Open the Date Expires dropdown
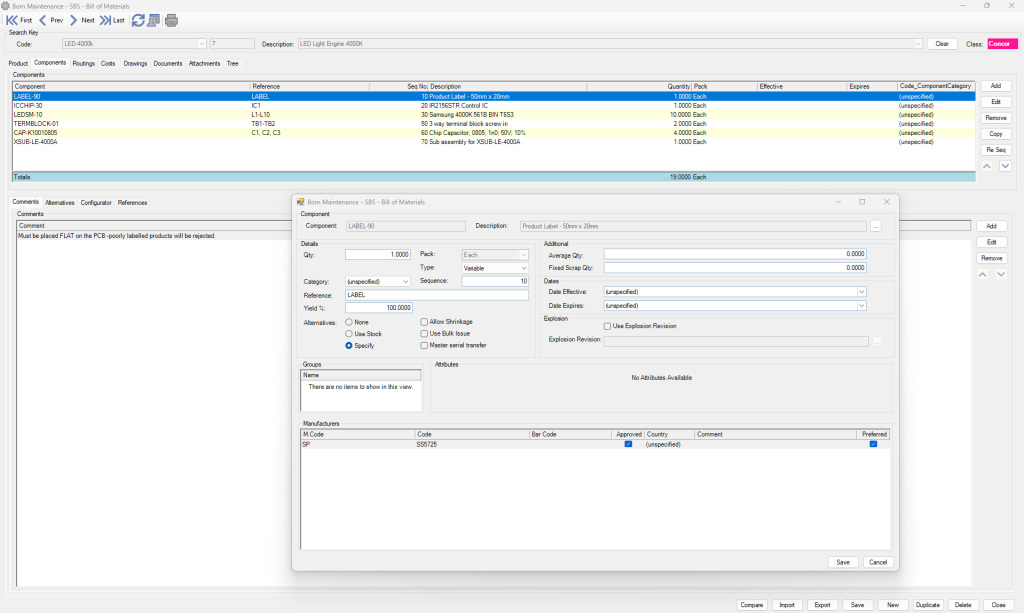 [861, 306]
